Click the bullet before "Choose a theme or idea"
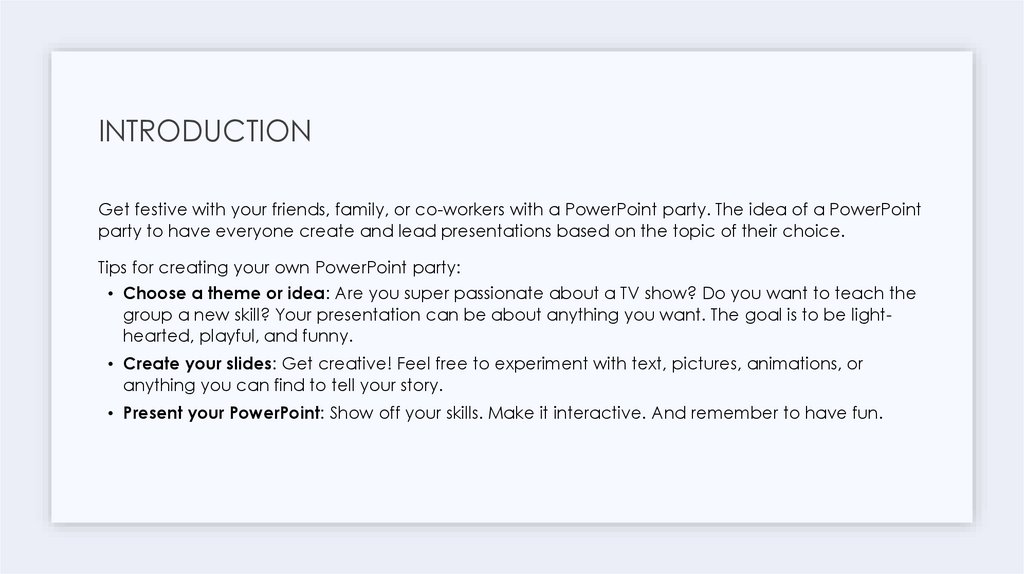The image size is (1024, 574). (x=109, y=294)
